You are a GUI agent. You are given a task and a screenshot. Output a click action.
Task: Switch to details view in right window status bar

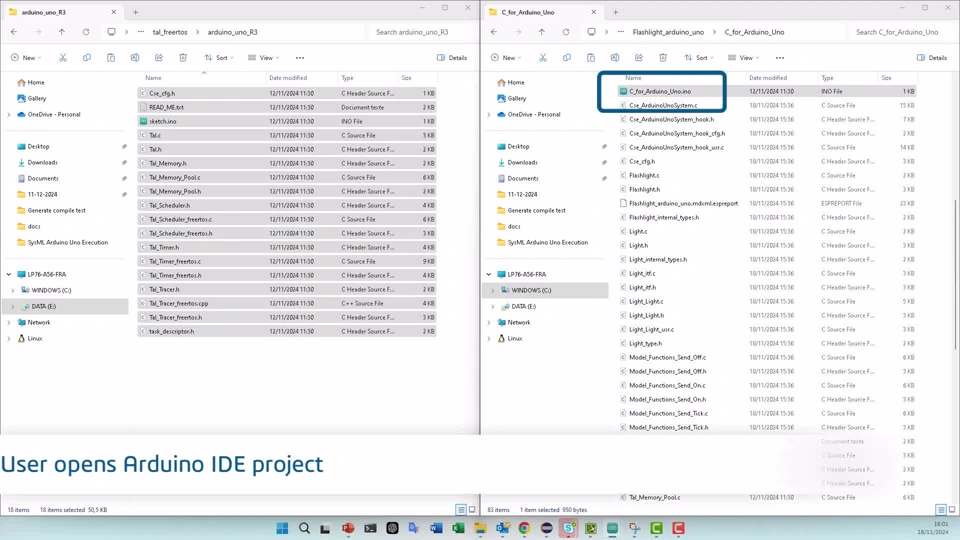[x=941, y=509]
